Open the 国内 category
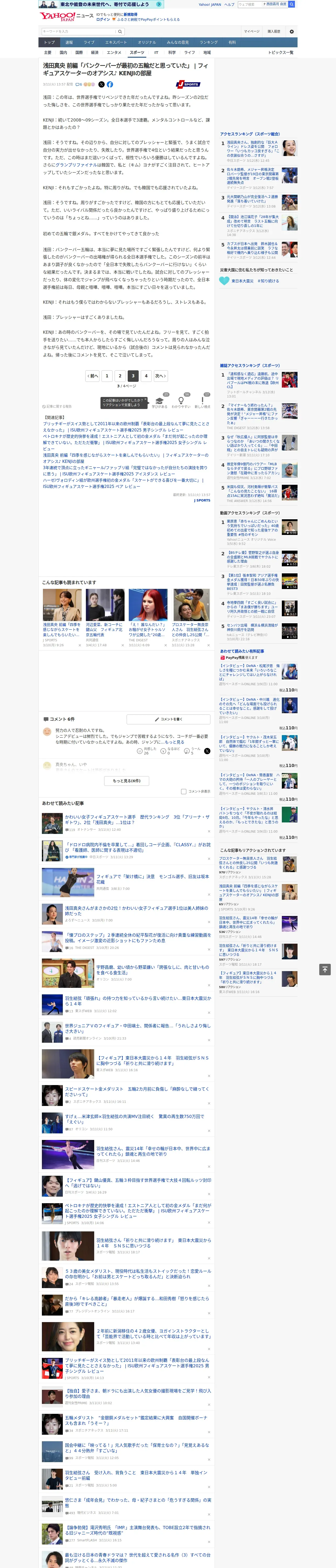Screen dimensions: 336x1568 pyautogui.click(x=63, y=52)
